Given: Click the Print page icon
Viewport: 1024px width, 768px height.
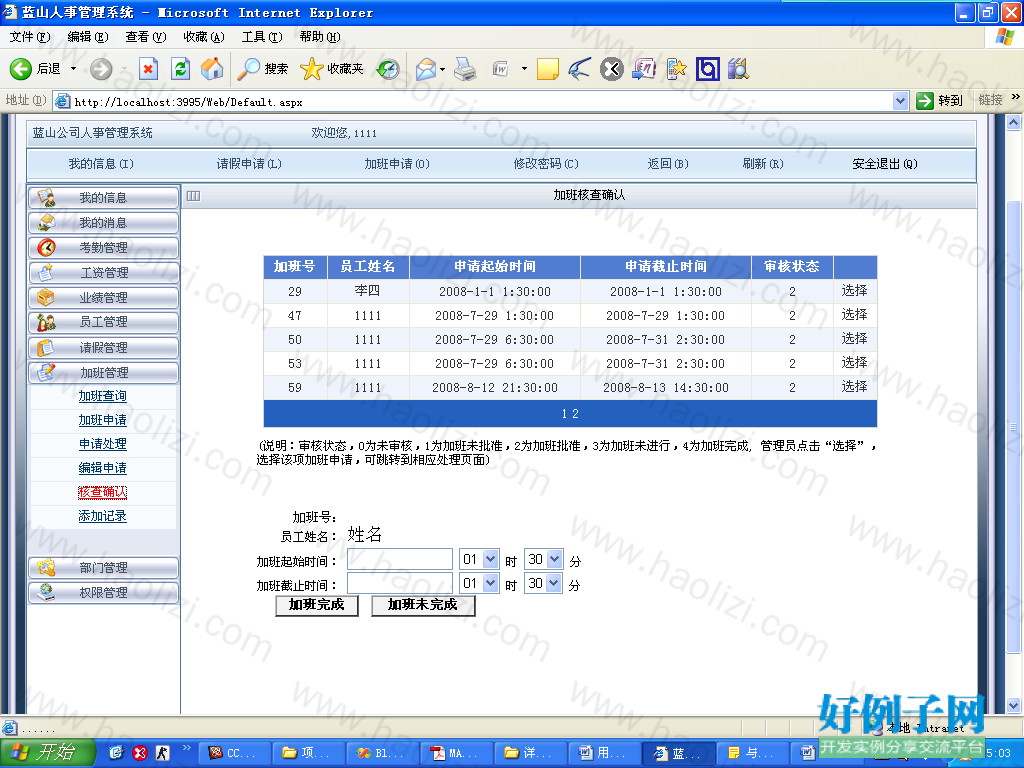Looking at the screenshot, I should click(x=464, y=69).
